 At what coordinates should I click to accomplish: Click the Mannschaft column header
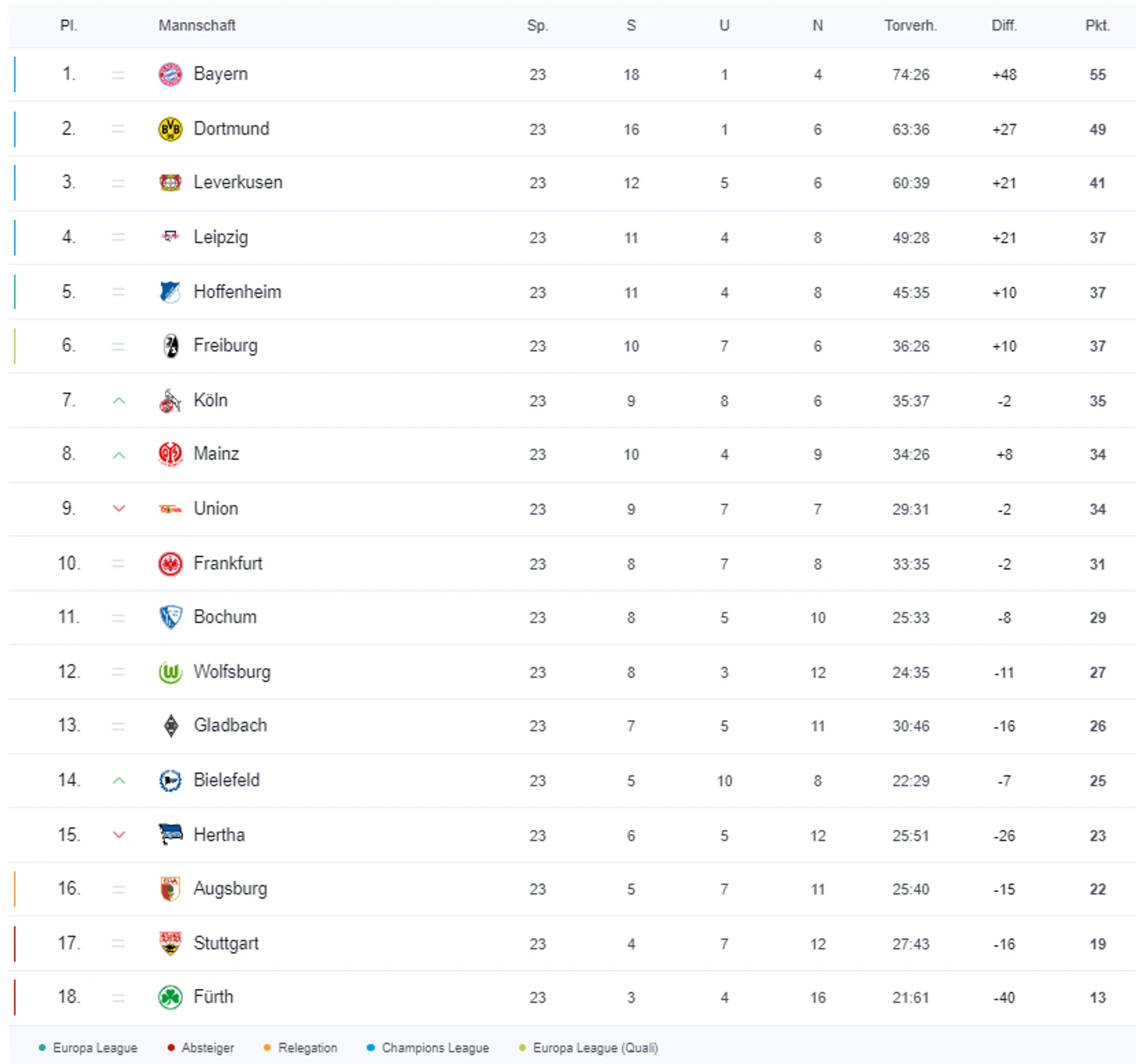pyautogui.click(x=197, y=26)
